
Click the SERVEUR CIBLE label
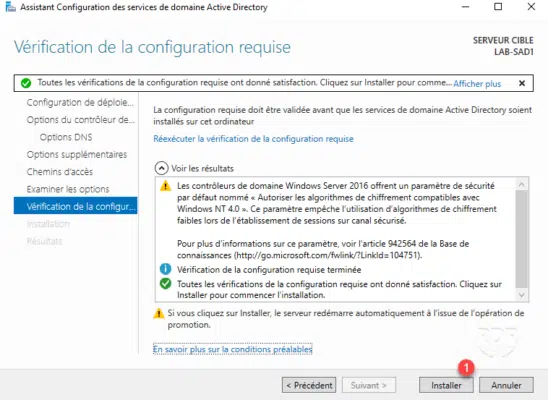(x=503, y=40)
